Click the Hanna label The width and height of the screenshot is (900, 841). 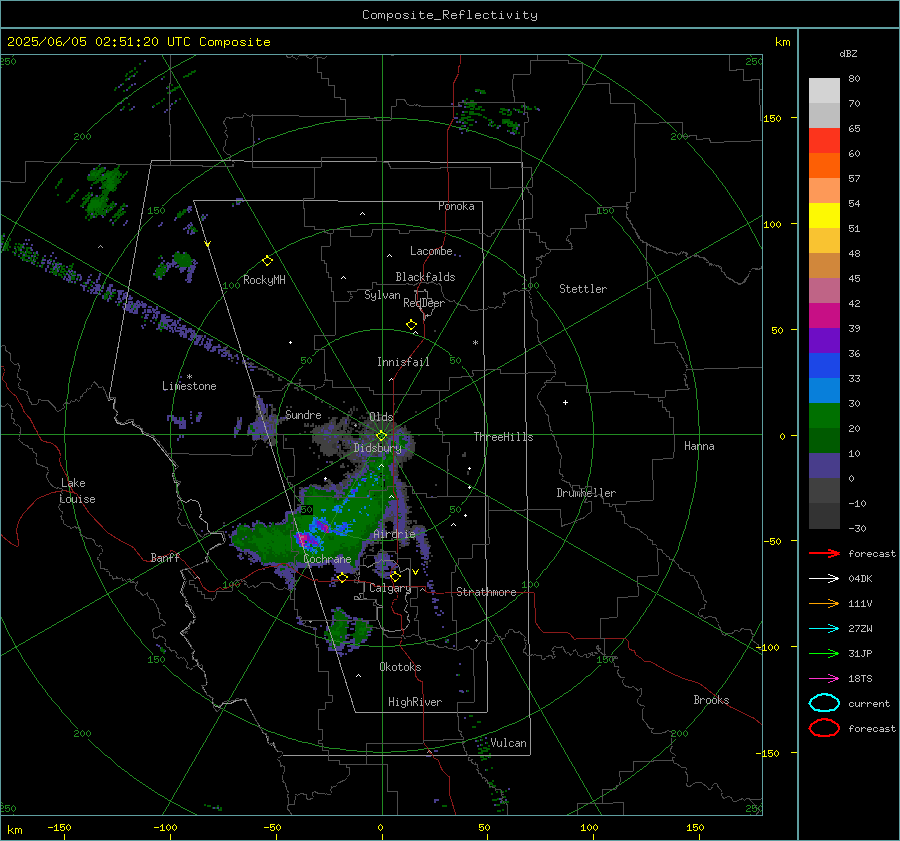pyautogui.click(x=699, y=446)
